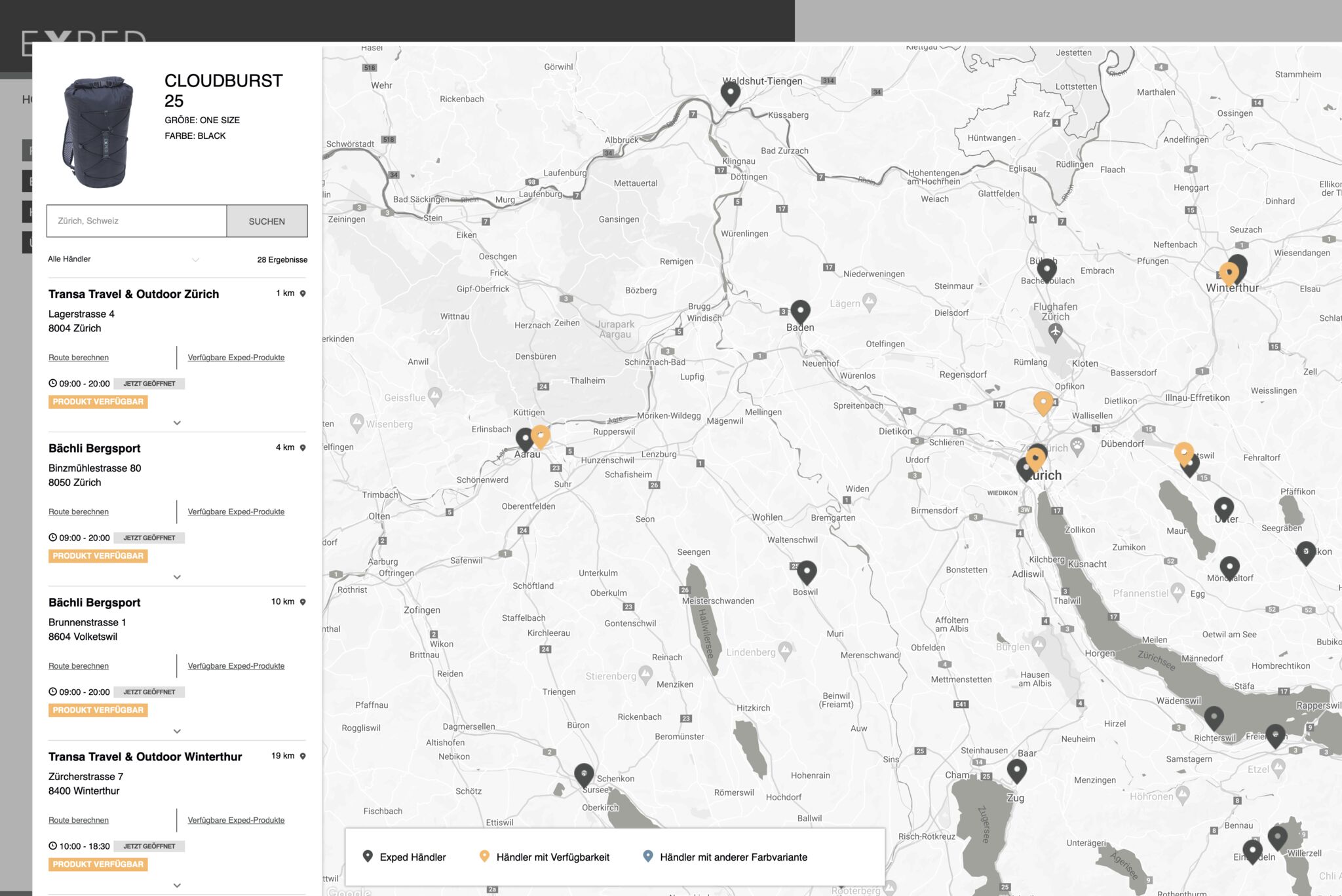Click location pin next to 10 km
This screenshot has height=896, width=1342.
303,602
